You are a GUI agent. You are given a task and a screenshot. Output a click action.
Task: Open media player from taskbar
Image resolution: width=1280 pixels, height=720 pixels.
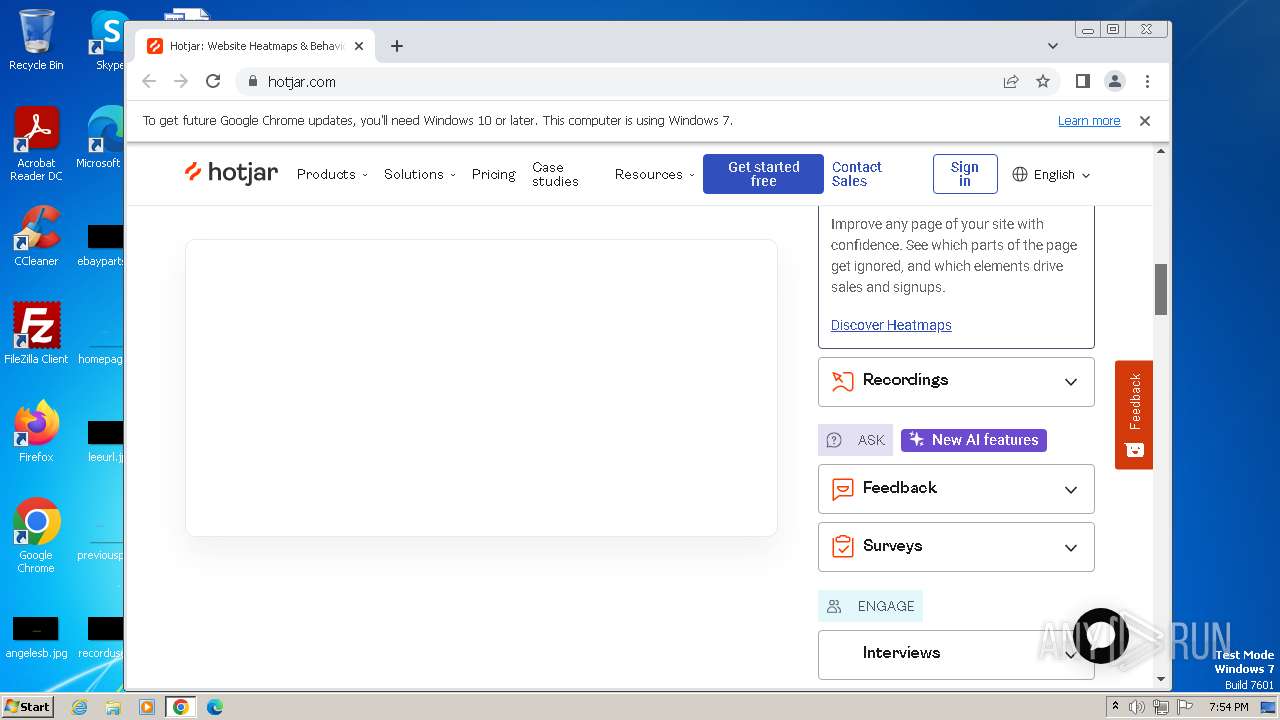click(x=147, y=707)
